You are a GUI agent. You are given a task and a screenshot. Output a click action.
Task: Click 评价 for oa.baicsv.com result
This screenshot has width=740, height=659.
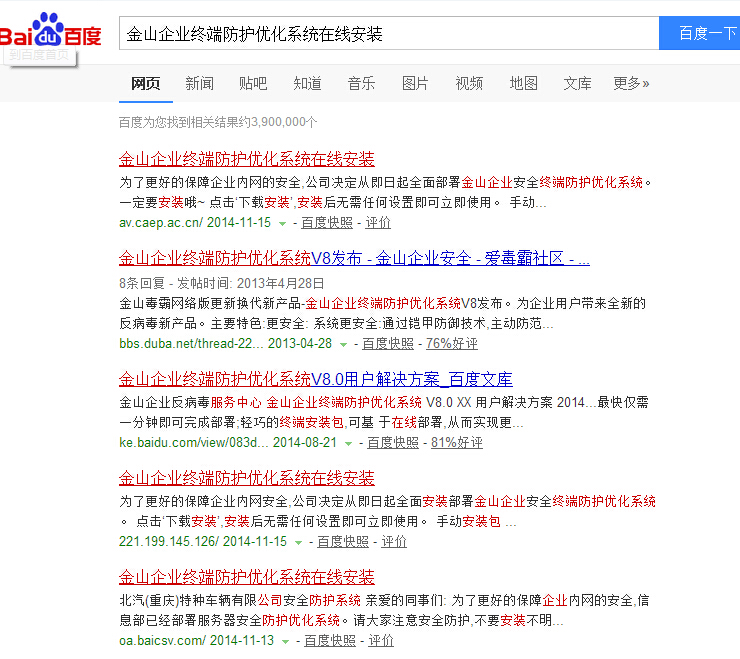tap(381, 641)
